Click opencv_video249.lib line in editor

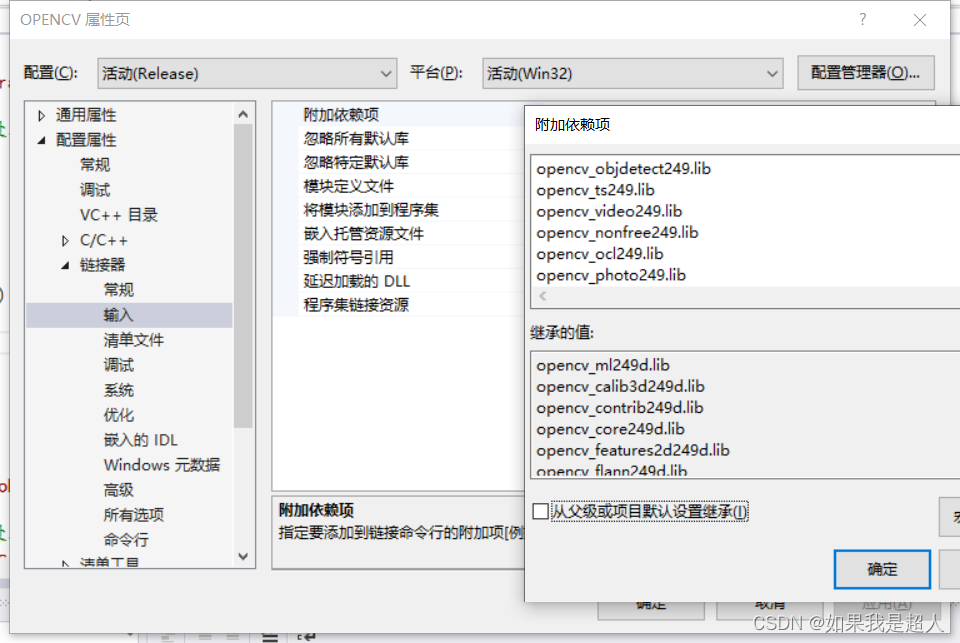(609, 211)
